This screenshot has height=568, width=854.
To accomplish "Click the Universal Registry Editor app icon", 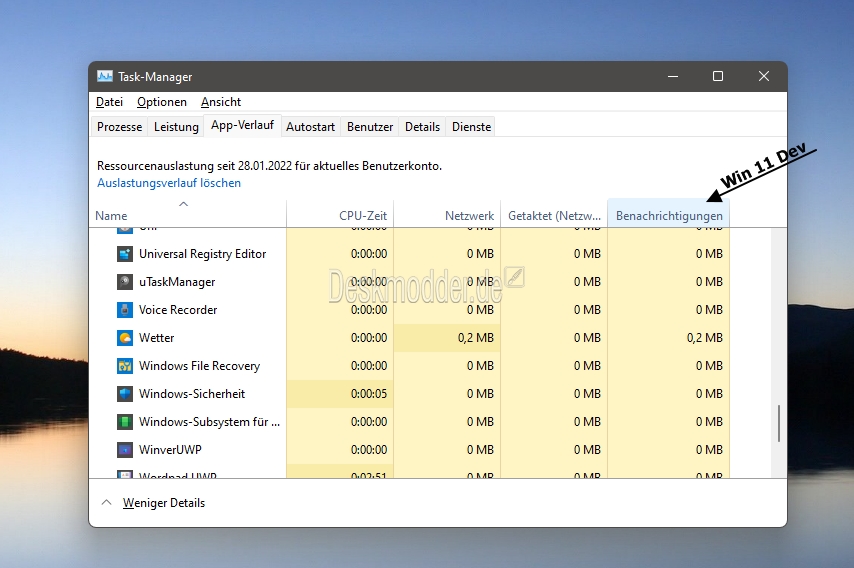I will (x=125, y=254).
